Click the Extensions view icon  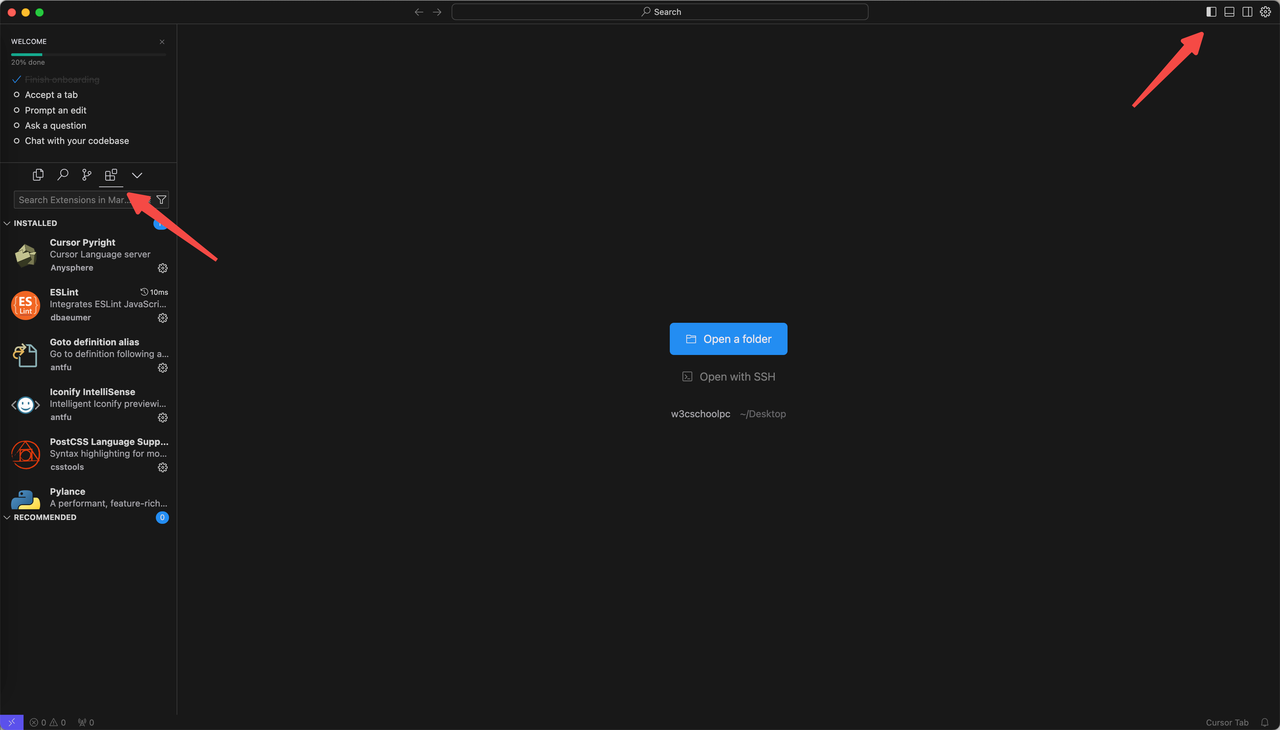pyautogui.click(x=111, y=175)
